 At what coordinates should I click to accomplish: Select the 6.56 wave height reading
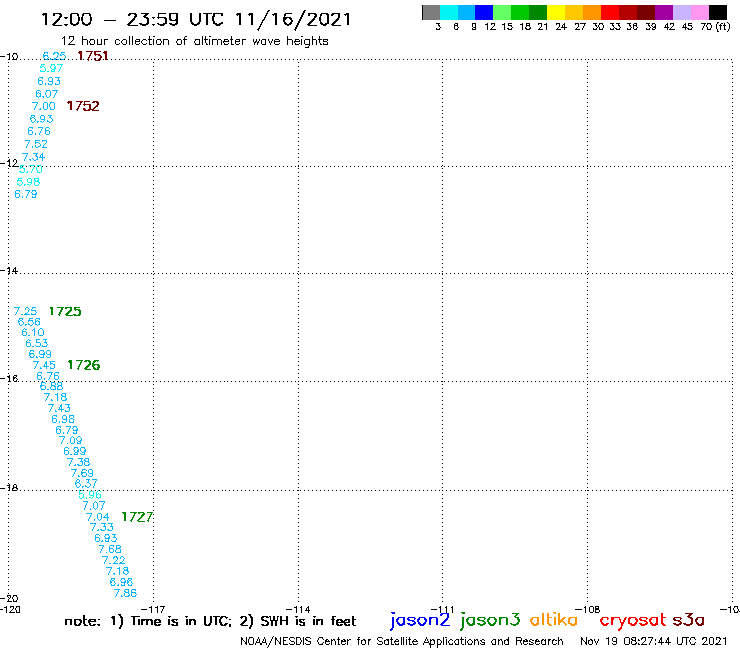pyautogui.click(x=29, y=322)
